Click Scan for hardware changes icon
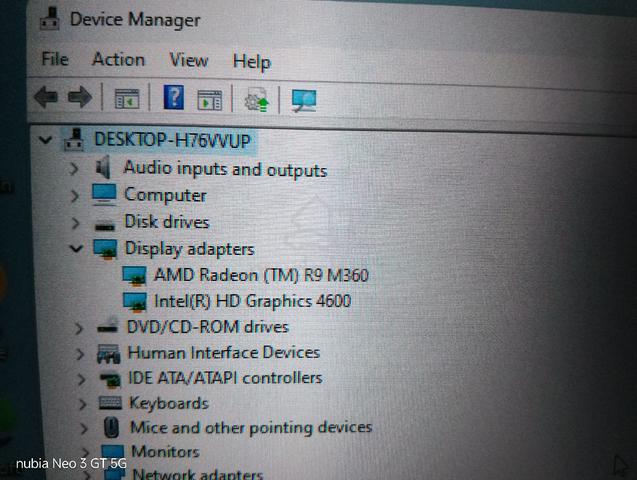This screenshot has height=480, width=637. [304, 101]
